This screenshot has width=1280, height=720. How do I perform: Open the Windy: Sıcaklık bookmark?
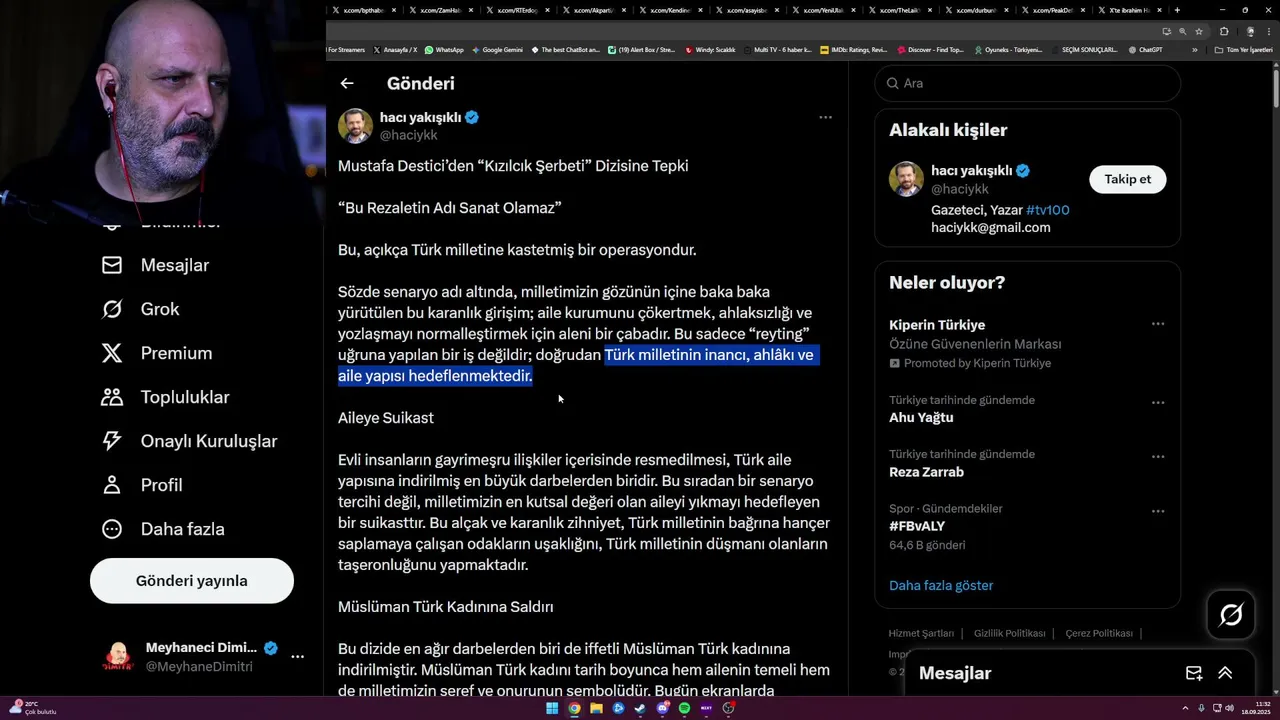710,49
